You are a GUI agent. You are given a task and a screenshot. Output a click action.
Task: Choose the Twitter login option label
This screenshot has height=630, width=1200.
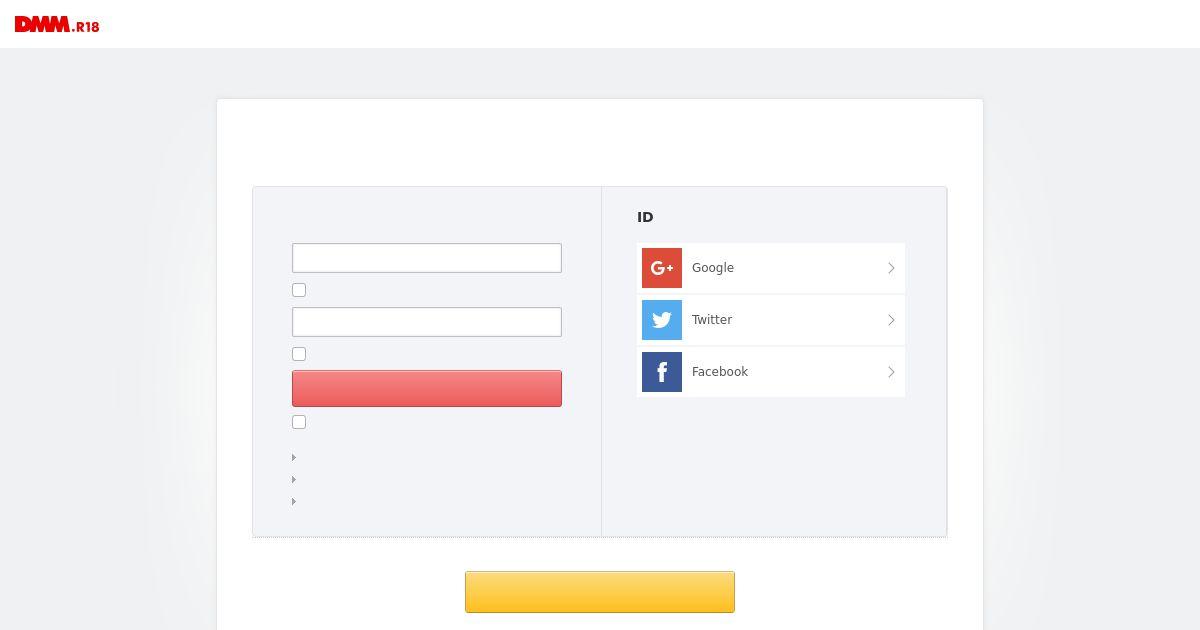[712, 320]
